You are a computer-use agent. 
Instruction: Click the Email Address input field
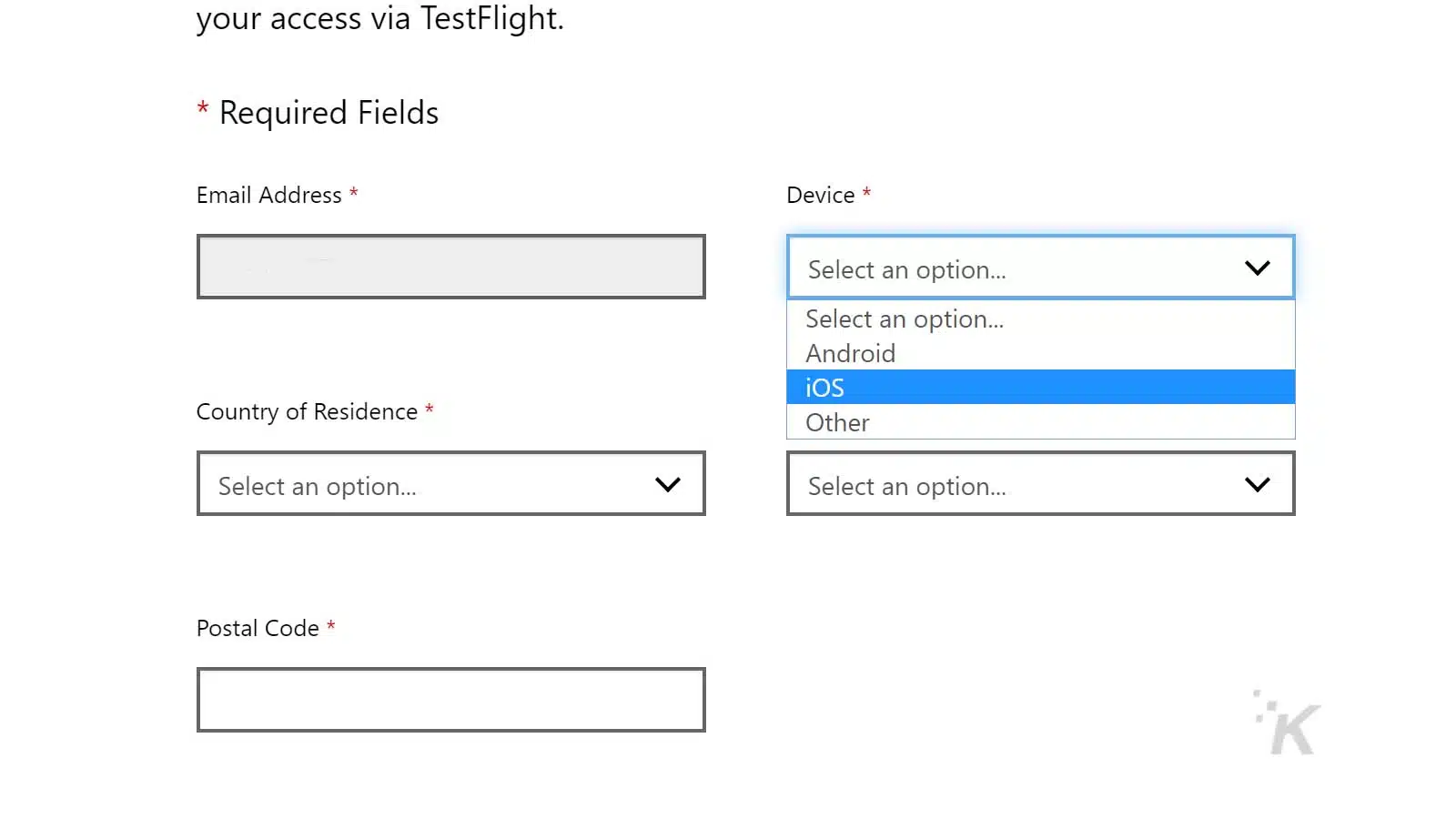click(x=450, y=267)
